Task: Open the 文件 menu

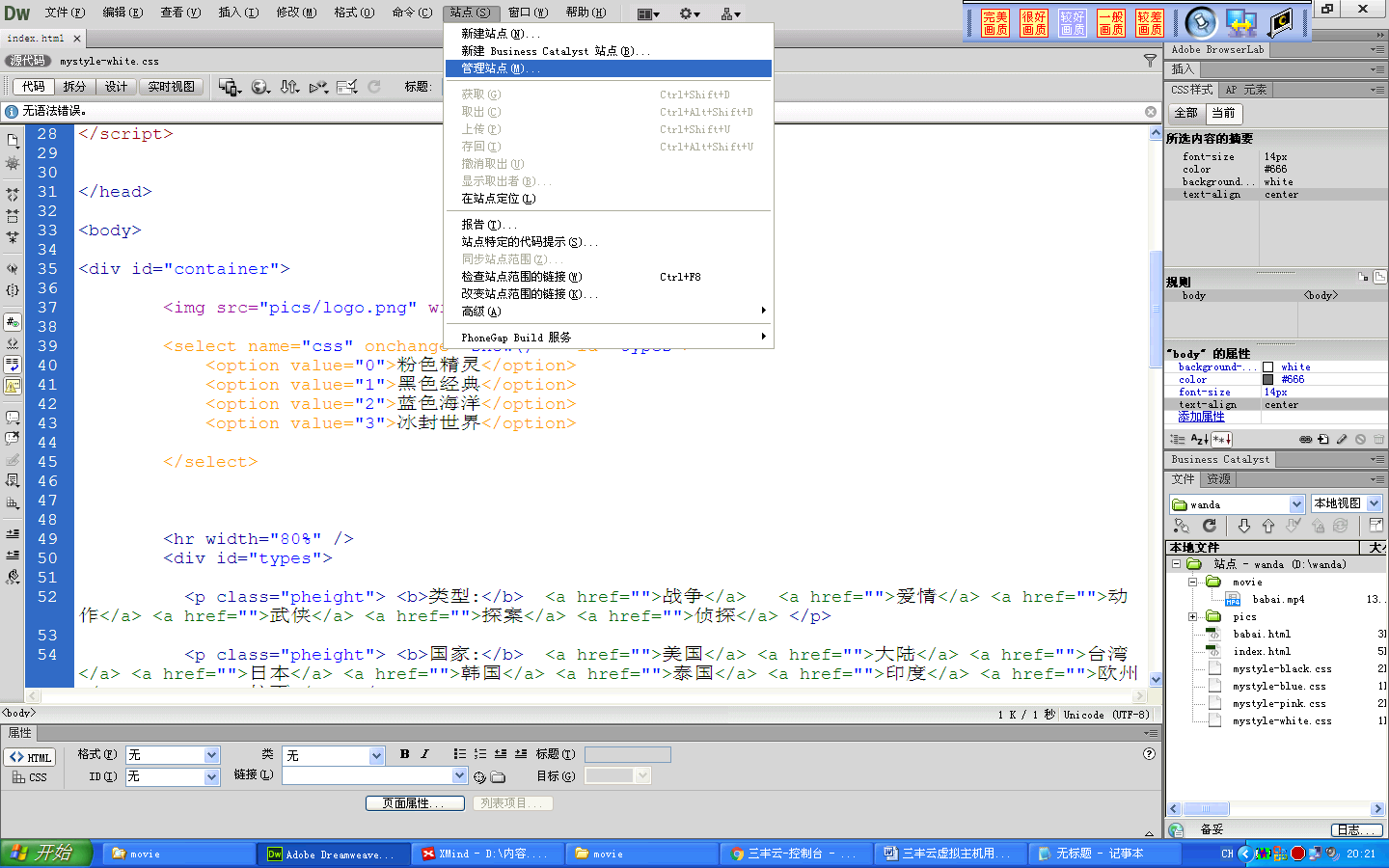Action: (x=65, y=13)
